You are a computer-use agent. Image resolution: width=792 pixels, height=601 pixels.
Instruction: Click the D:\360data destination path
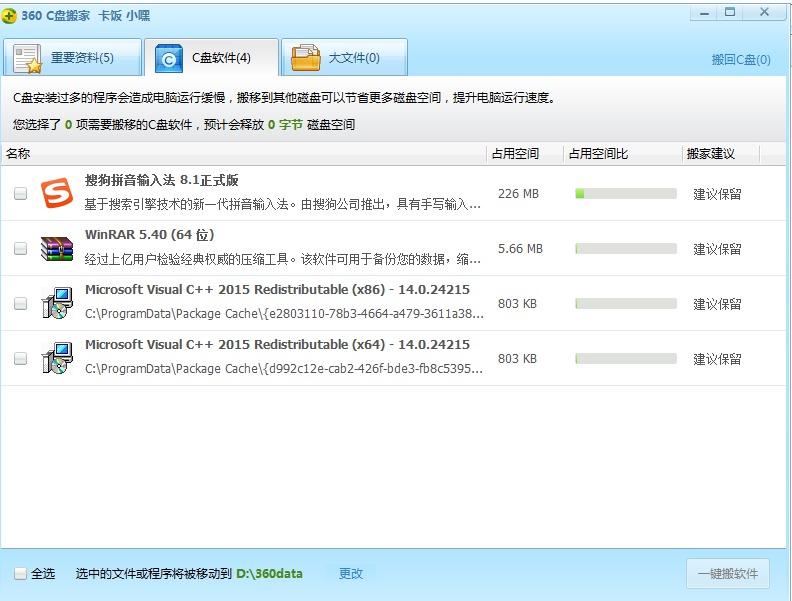(269, 574)
